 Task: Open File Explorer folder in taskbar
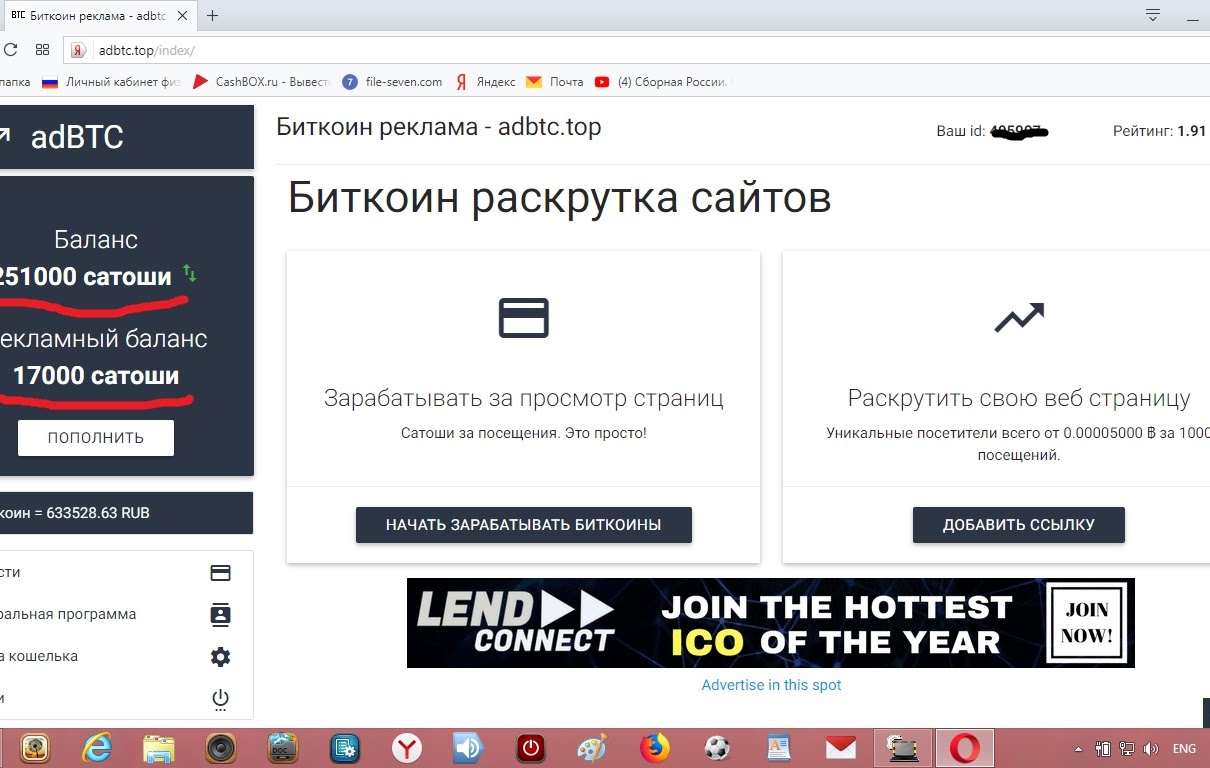(158, 748)
